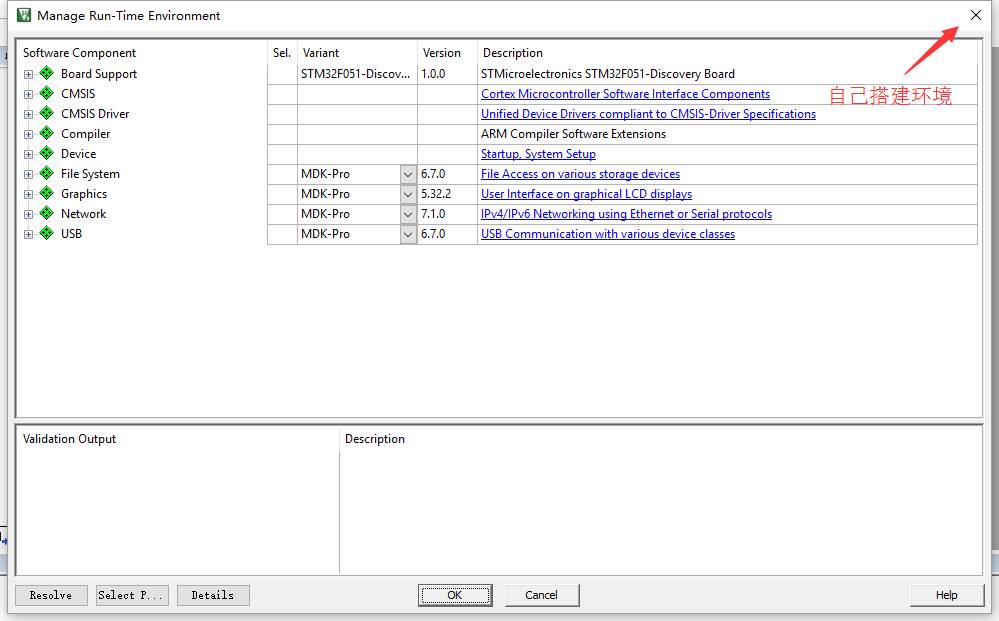Open USB Communication with device classes link
The image size is (999, 621).
[608, 234]
